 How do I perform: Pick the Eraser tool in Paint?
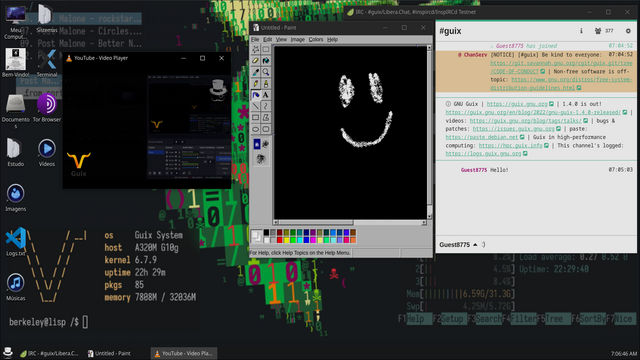click(x=256, y=61)
